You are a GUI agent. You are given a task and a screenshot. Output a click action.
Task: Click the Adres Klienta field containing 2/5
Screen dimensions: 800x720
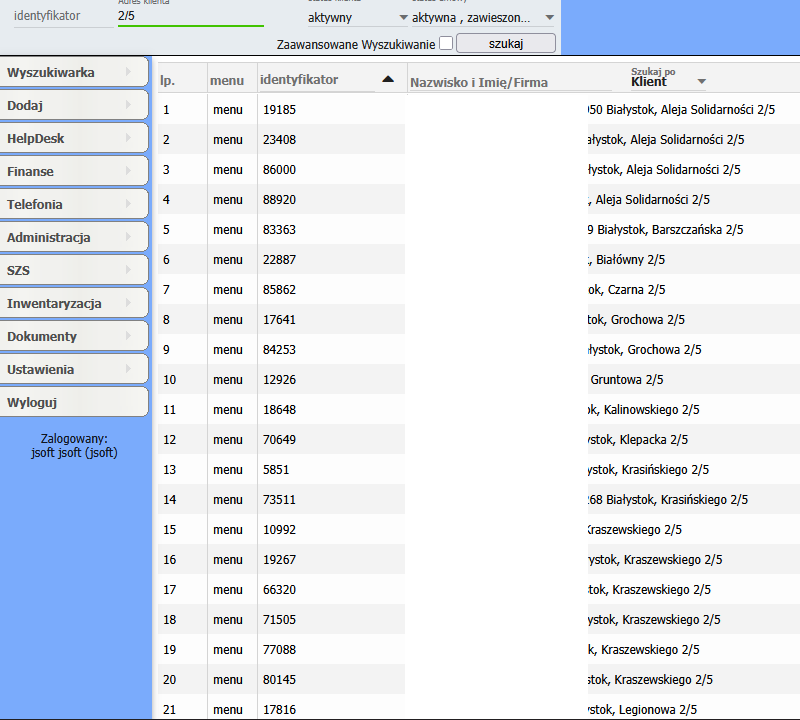[x=190, y=16]
